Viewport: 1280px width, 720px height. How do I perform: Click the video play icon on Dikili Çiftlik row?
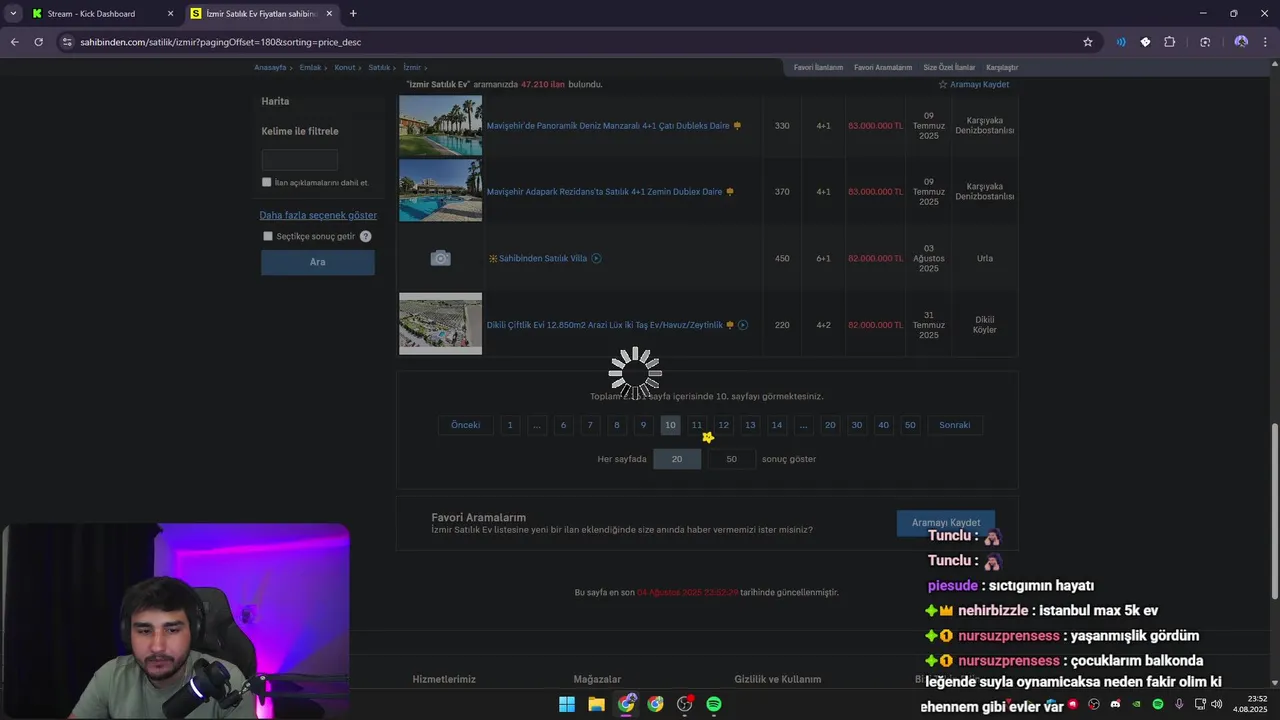[742, 325]
